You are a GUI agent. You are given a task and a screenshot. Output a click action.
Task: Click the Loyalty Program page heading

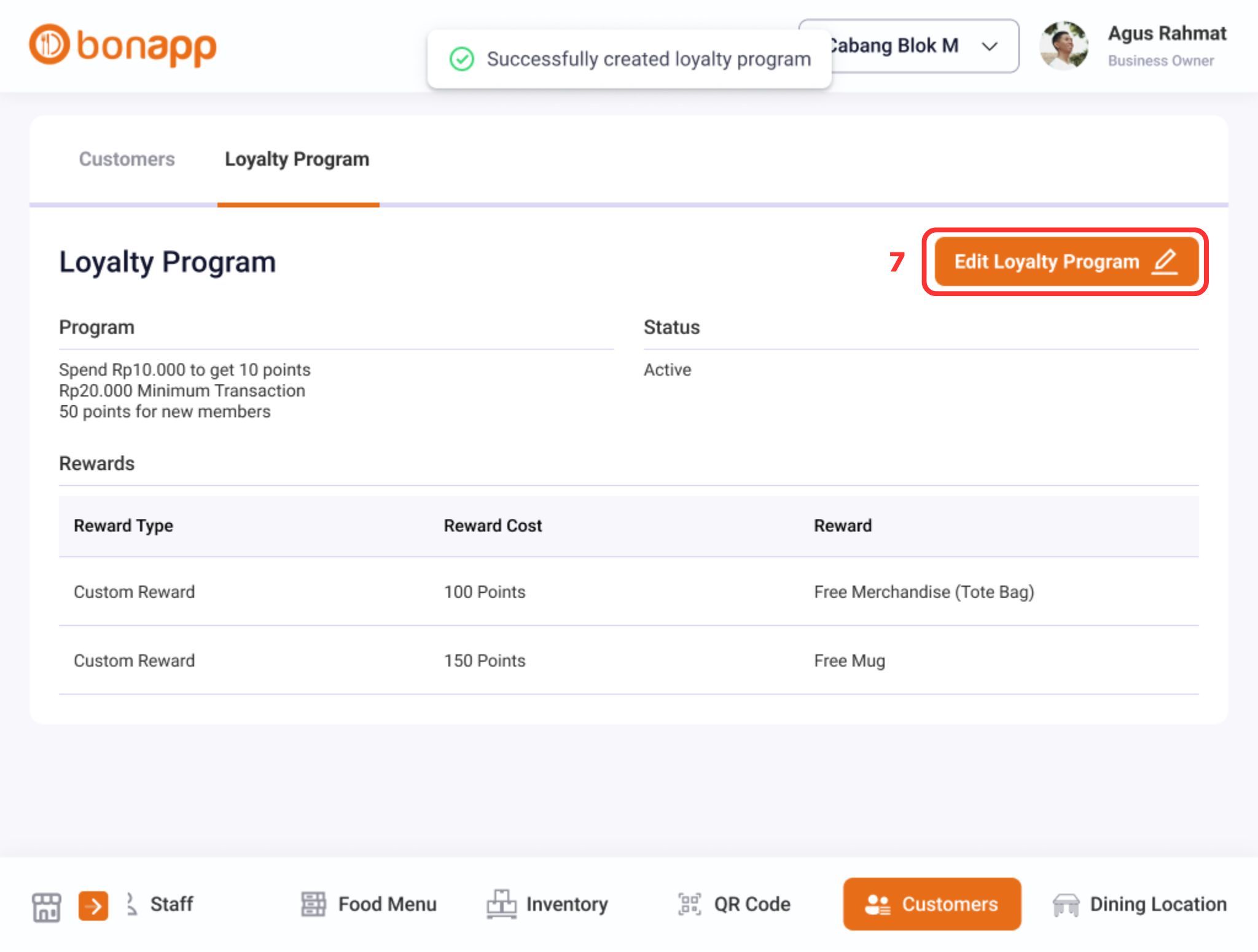point(167,262)
